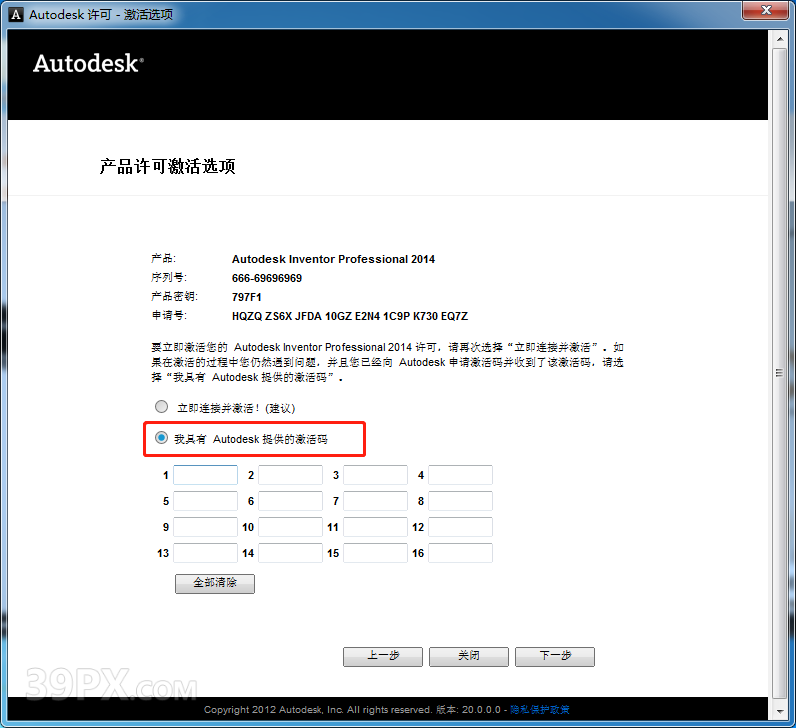
Task: Select the 'I have an Autodesk activation code' radio
Action: point(161,438)
